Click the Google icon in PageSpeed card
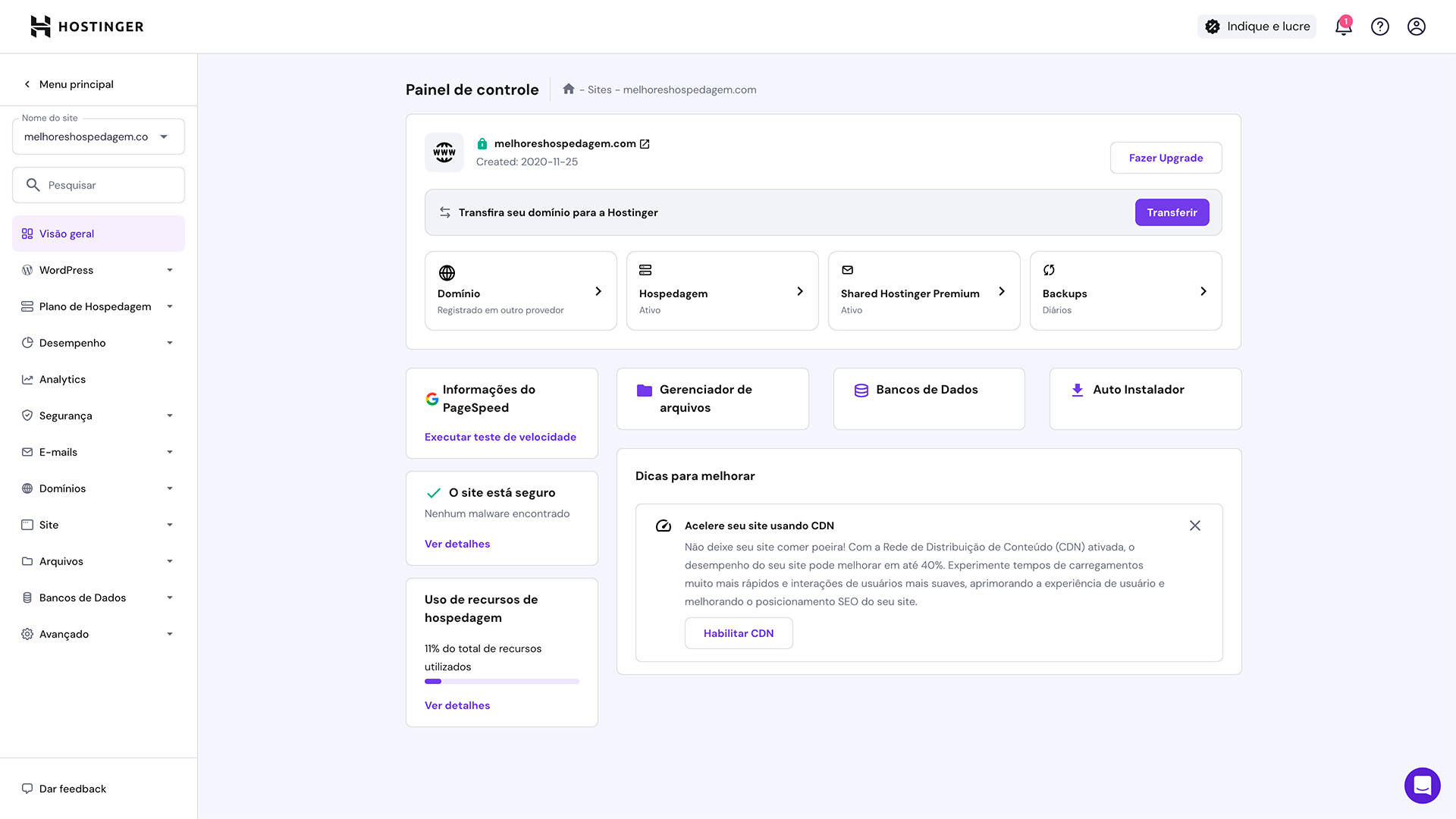Image resolution: width=1456 pixels, height=819 pixels. [x=431, y=399]
